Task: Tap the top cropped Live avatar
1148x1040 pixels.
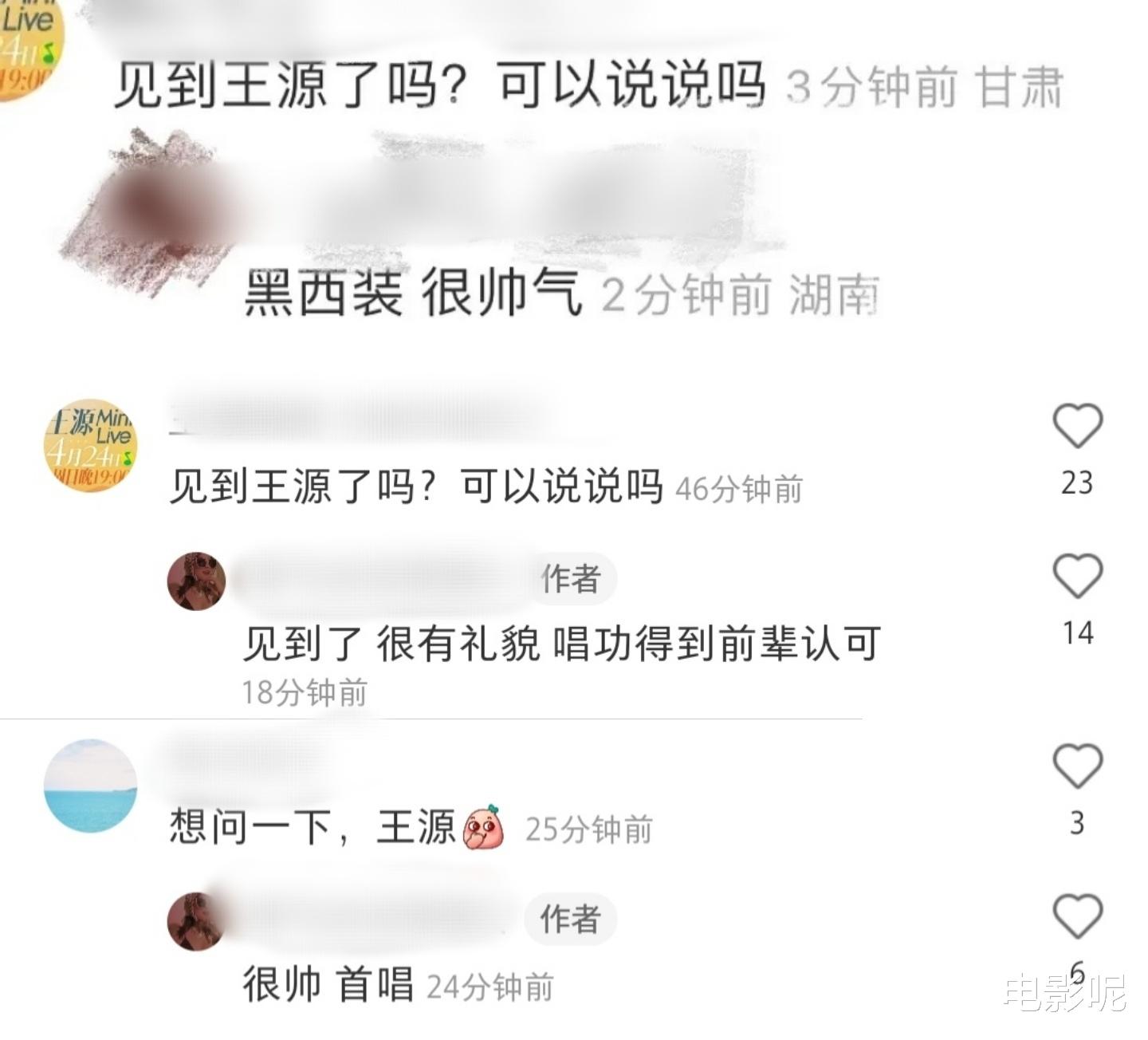Action: [30, 49]
